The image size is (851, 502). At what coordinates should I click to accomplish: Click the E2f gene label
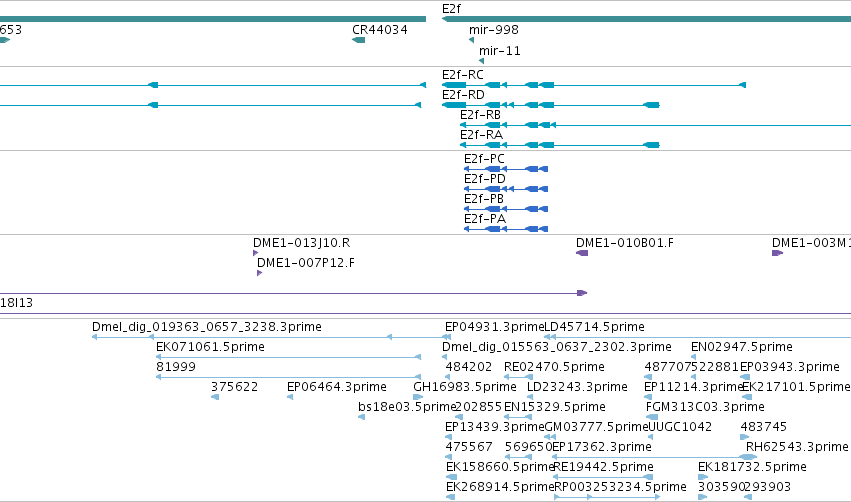(452, 9)
